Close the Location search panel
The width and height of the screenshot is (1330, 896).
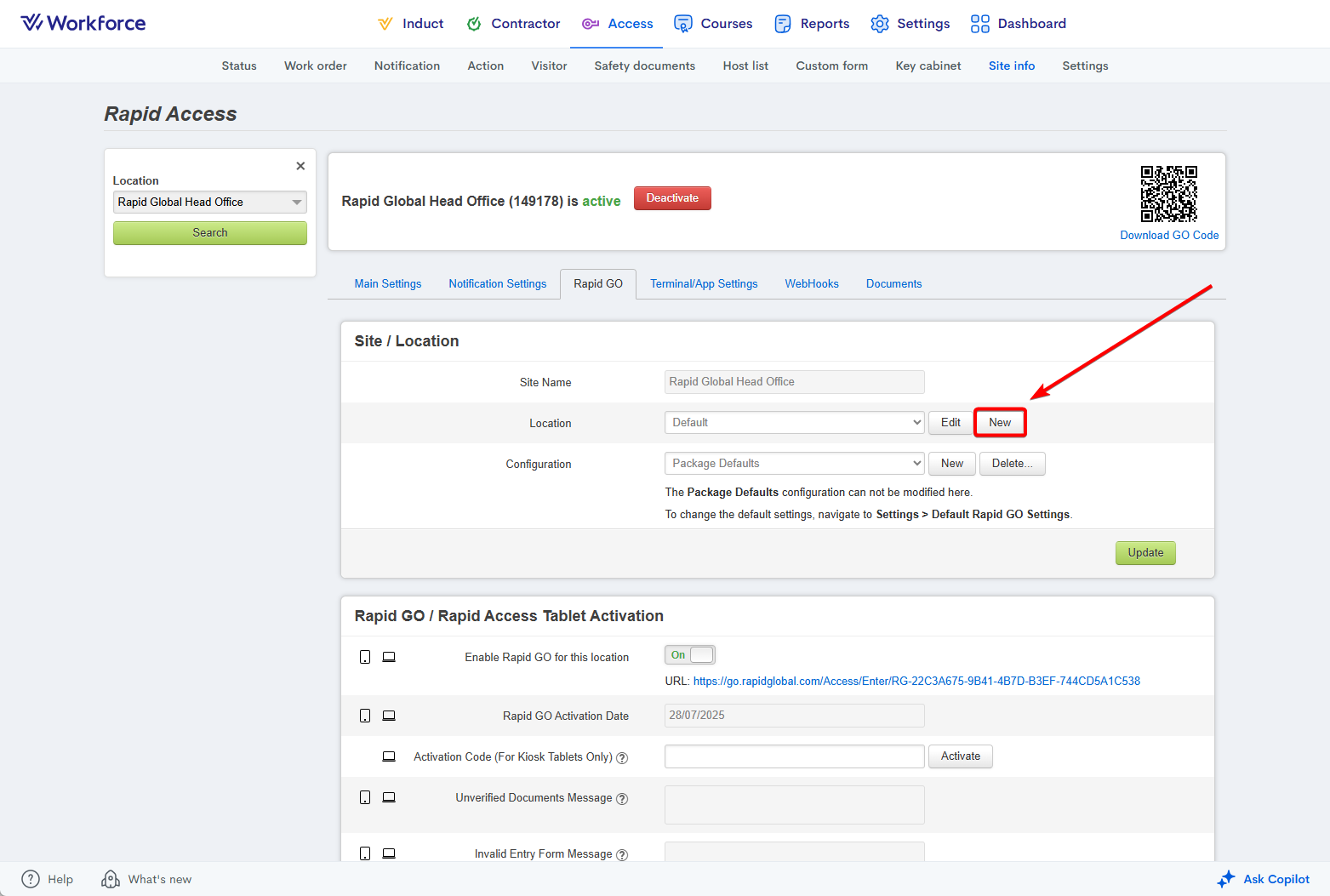(300, 166)
